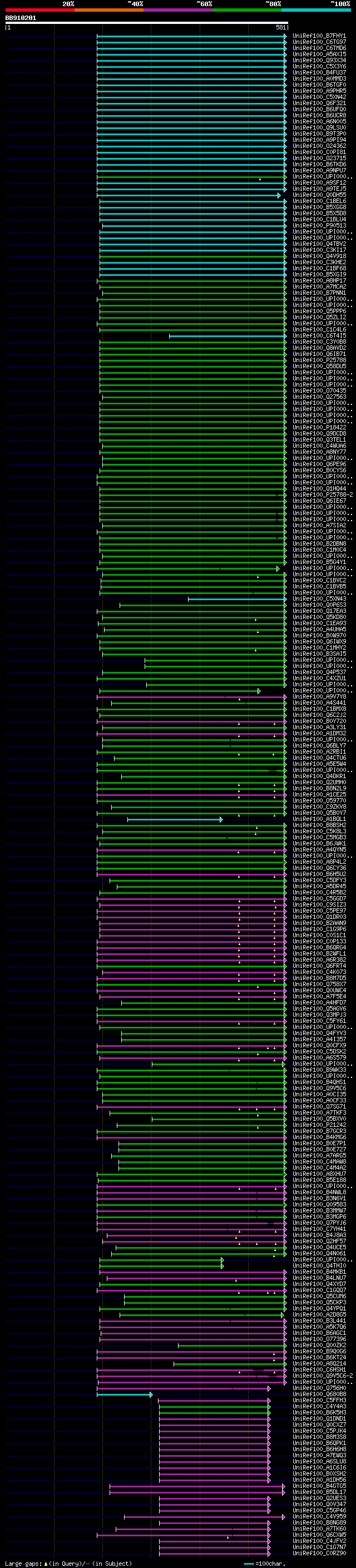Select the UniRef100_Q6F321 label
356x1568 pixels.
[319, 103]
